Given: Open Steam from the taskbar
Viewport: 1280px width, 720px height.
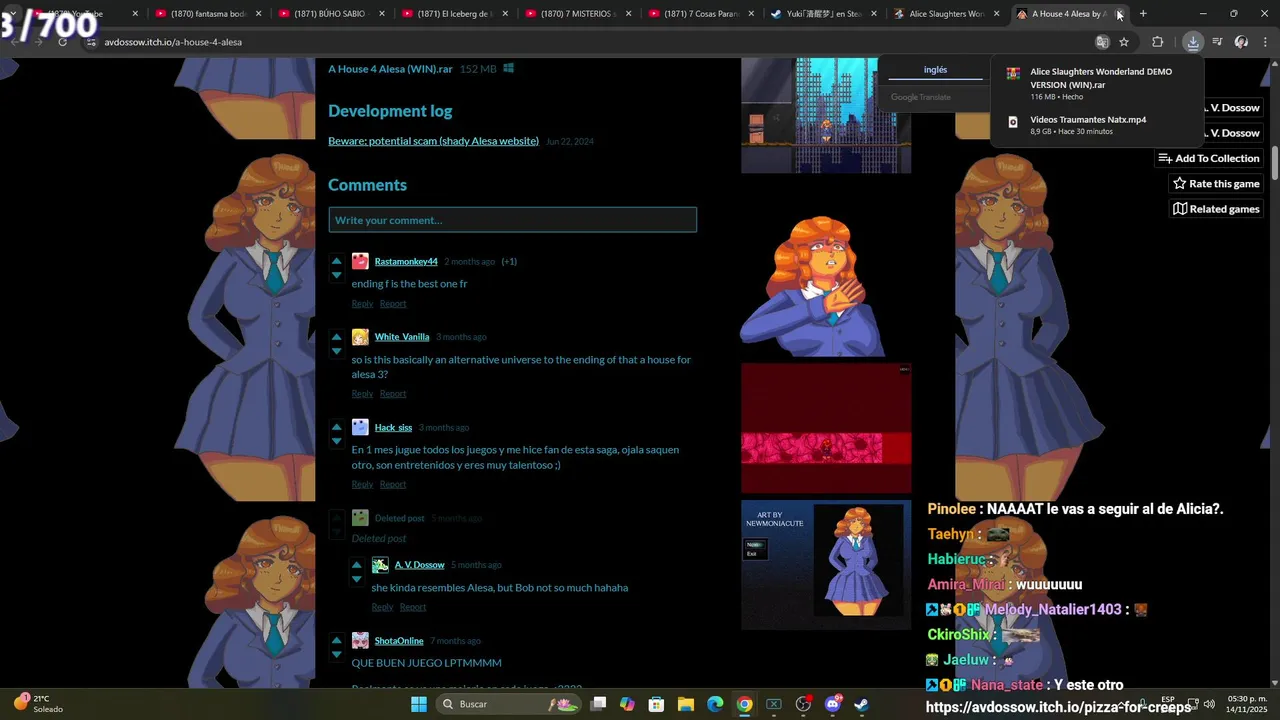Looking at the screenshot, I should [861, 704].
